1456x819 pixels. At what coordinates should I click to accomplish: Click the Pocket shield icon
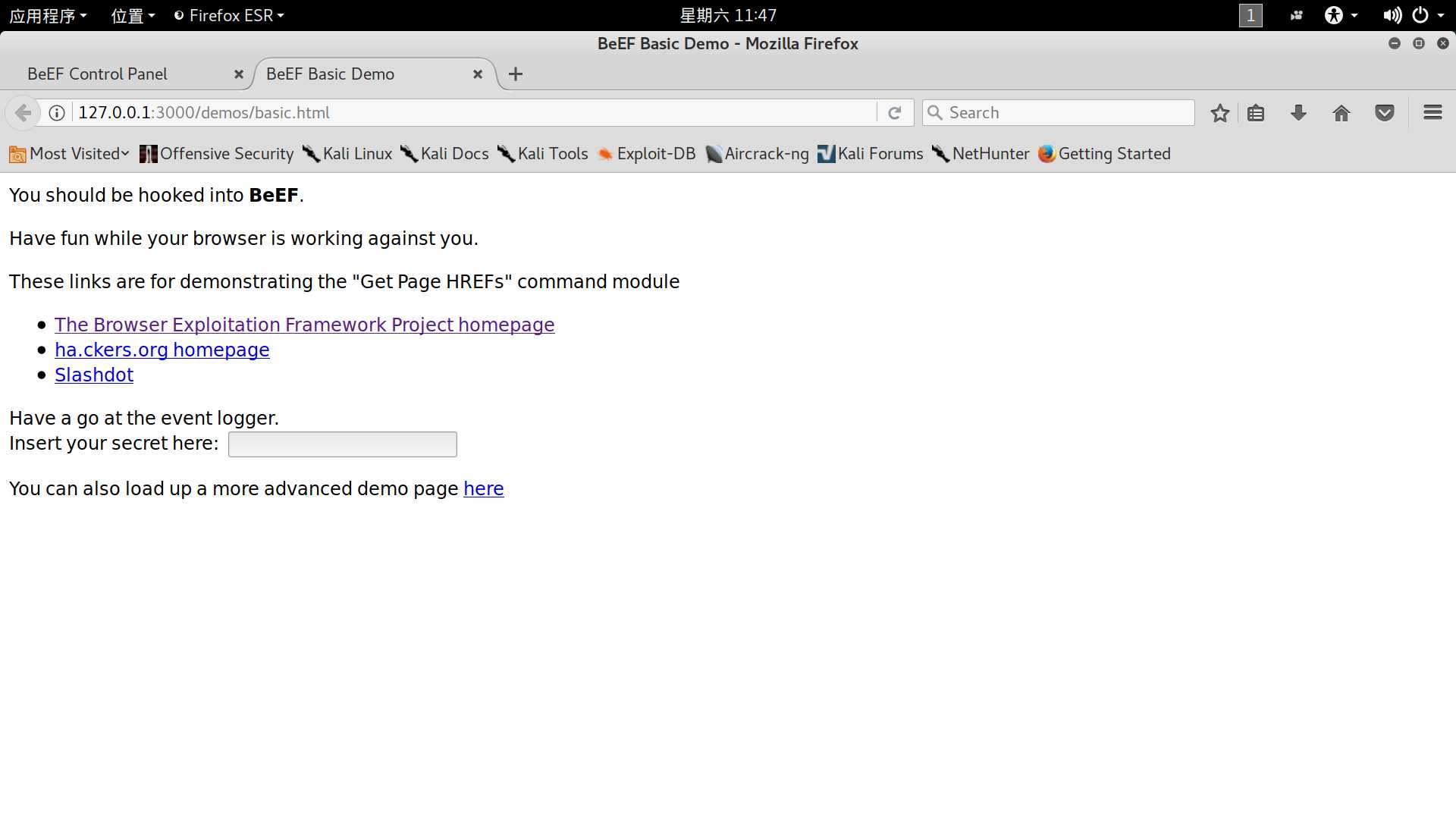coord(1385,113)
